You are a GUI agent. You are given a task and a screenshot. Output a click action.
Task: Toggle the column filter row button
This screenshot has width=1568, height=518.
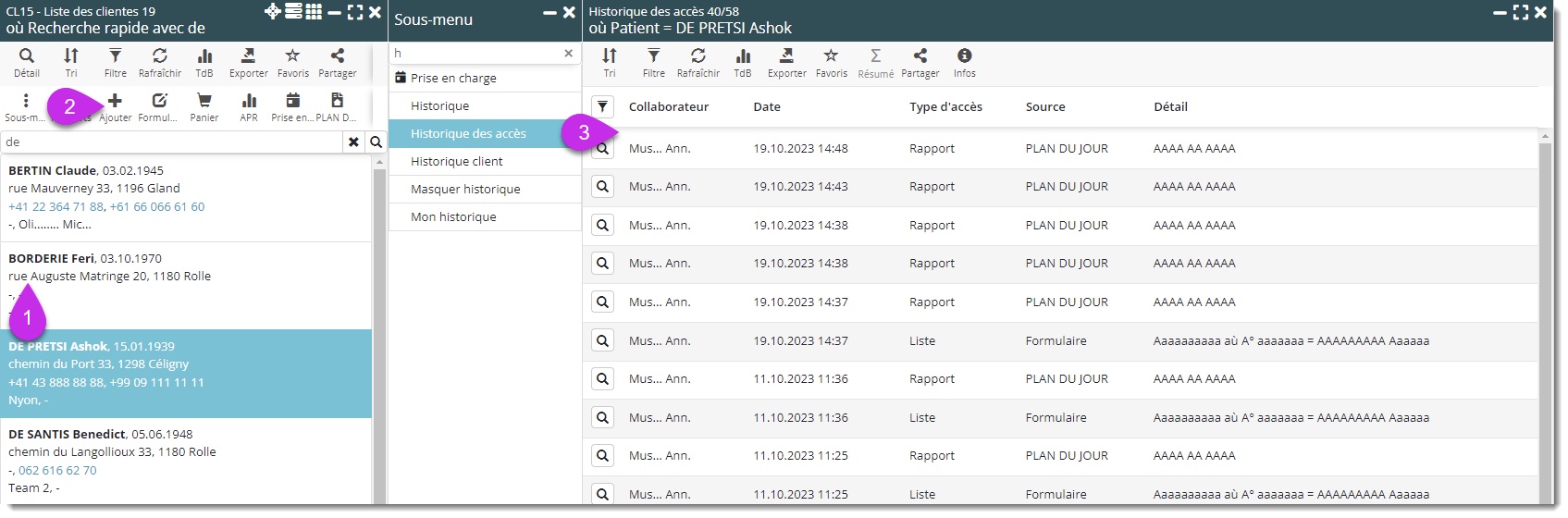point(602,107)
